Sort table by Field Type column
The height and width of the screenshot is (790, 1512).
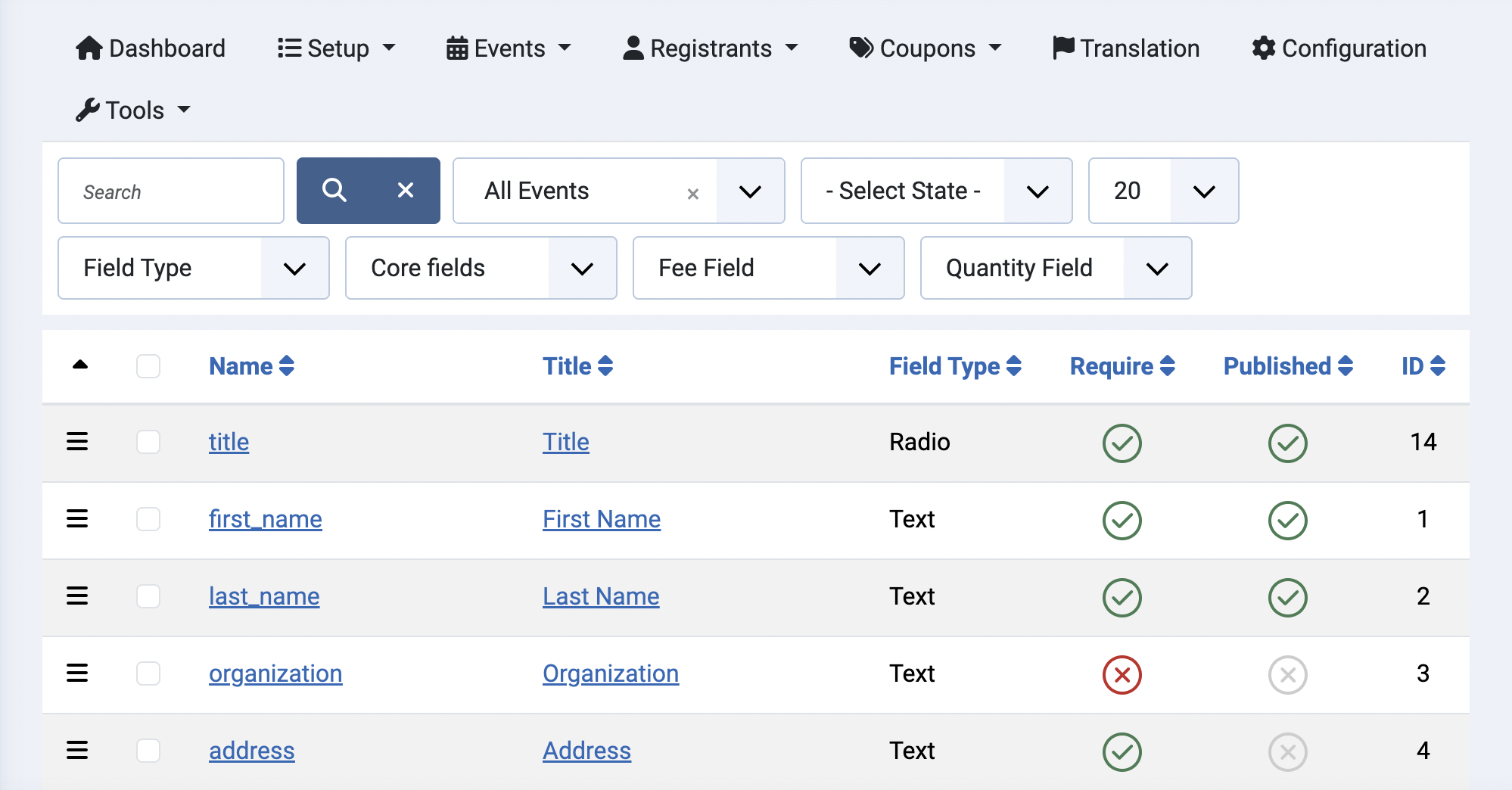tap(955, 366)
